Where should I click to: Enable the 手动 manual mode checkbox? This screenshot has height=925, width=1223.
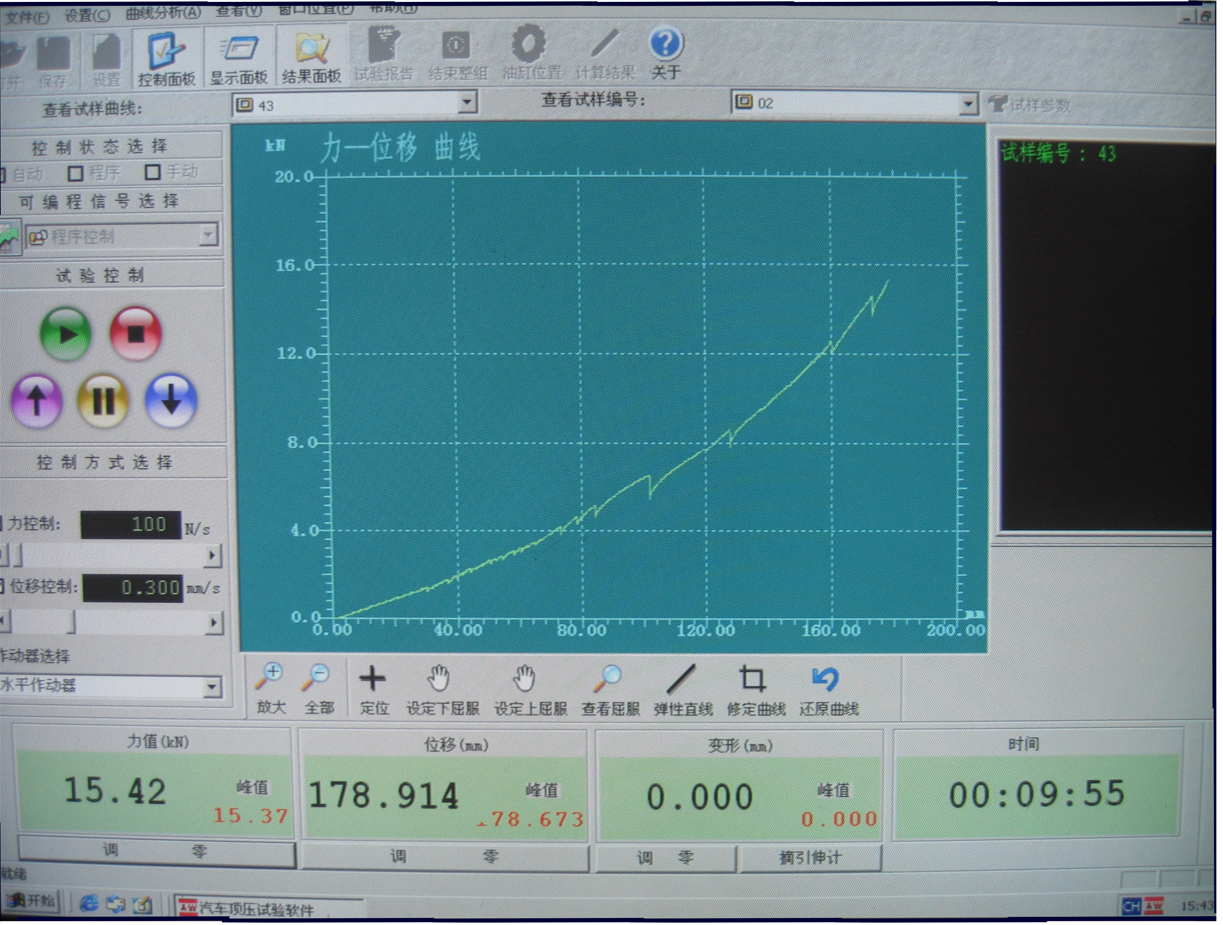153,172
